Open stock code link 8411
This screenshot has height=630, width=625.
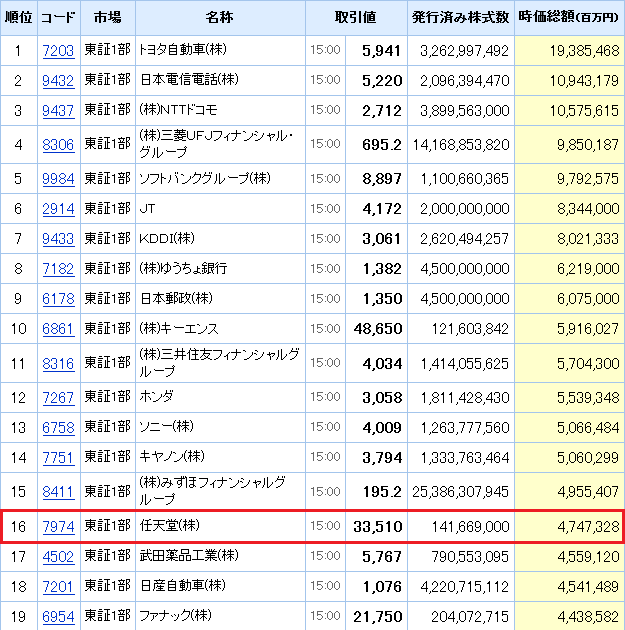[58, 492]
